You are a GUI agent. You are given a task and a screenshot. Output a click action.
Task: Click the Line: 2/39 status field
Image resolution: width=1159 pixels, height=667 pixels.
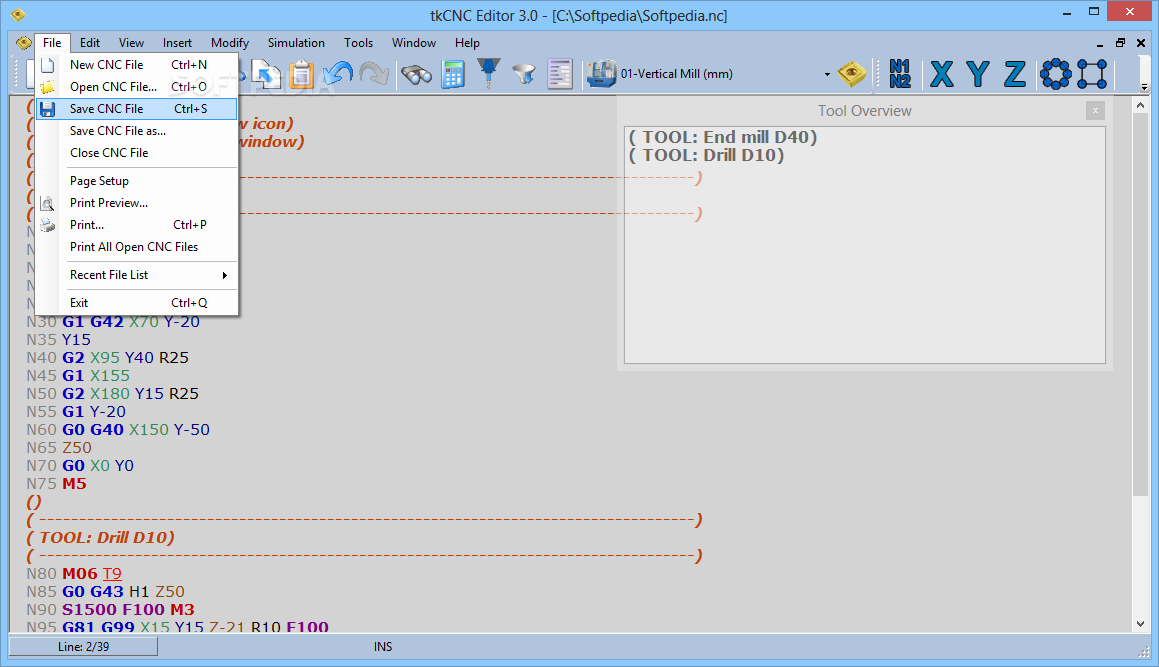[x=84, y=646]
